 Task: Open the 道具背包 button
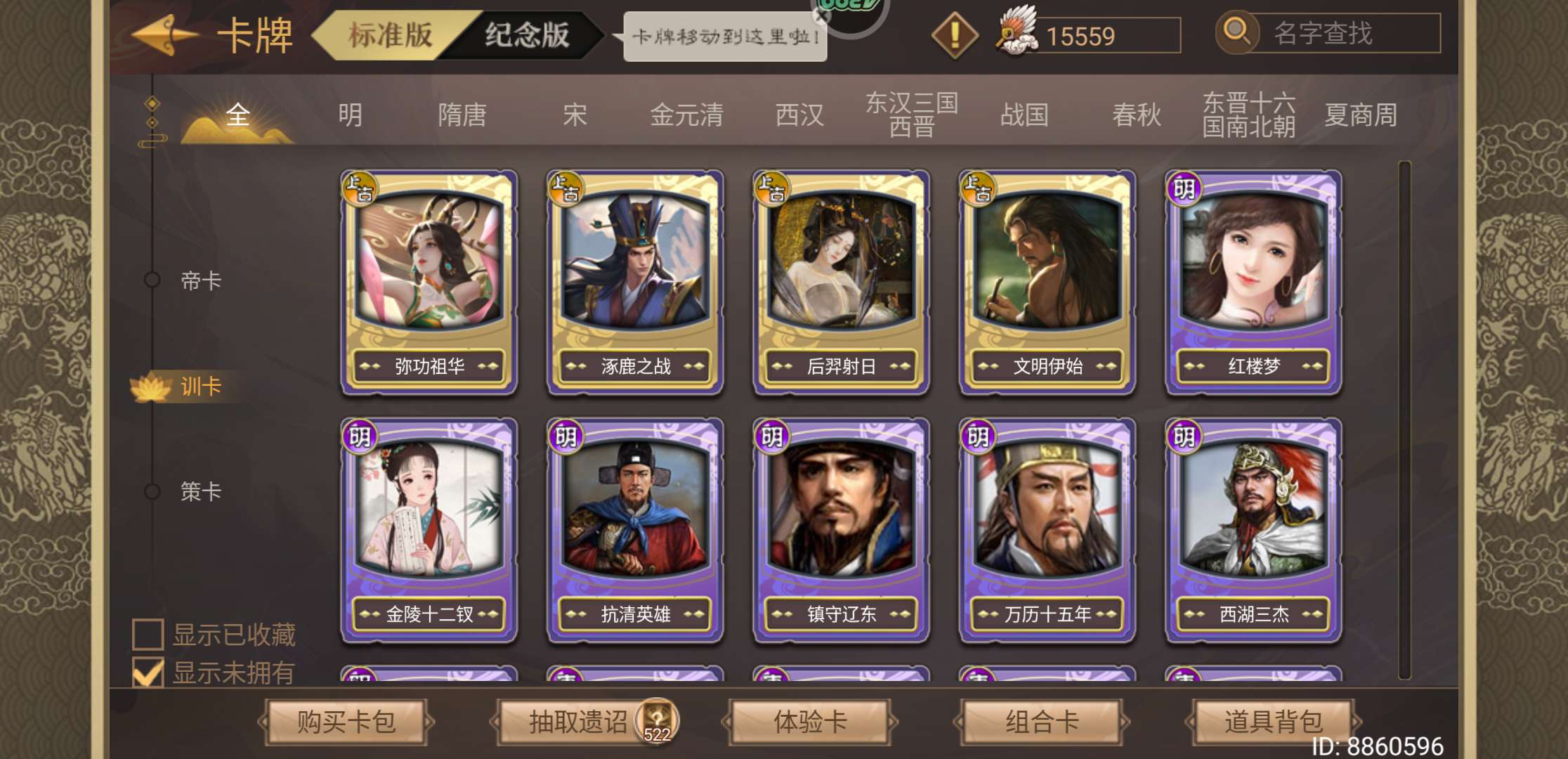pyautogui.click(x=1273, y=722)
